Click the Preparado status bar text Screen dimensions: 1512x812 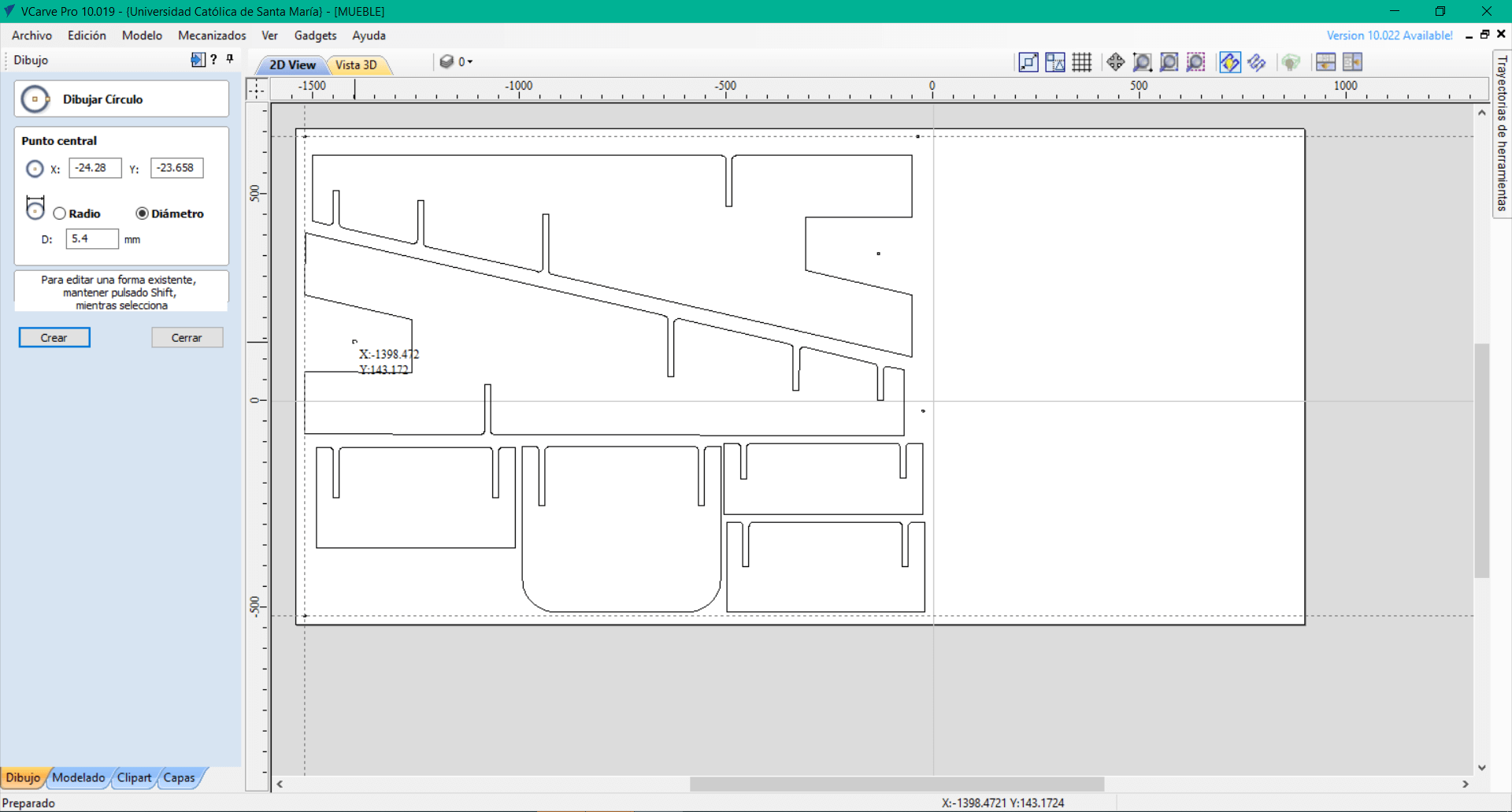(x=29, y=803)
